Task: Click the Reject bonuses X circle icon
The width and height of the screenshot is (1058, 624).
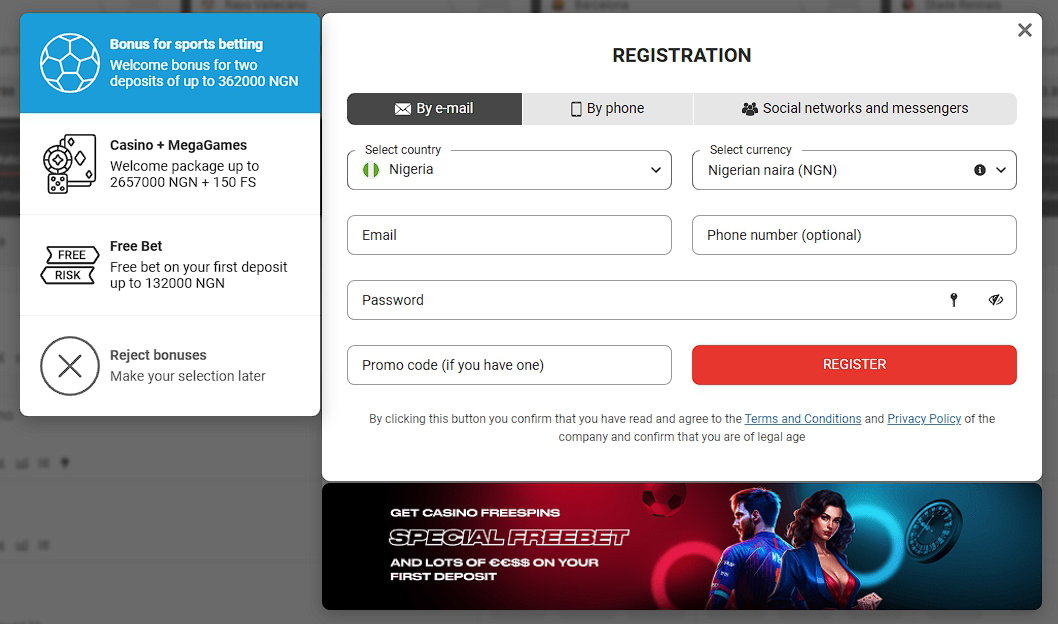Action: (69, 366)
